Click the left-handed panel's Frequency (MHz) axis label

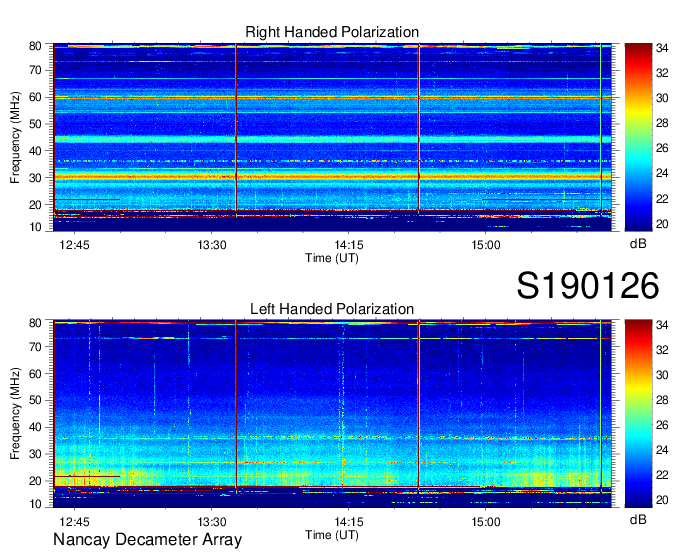click(x=15, y=414)
